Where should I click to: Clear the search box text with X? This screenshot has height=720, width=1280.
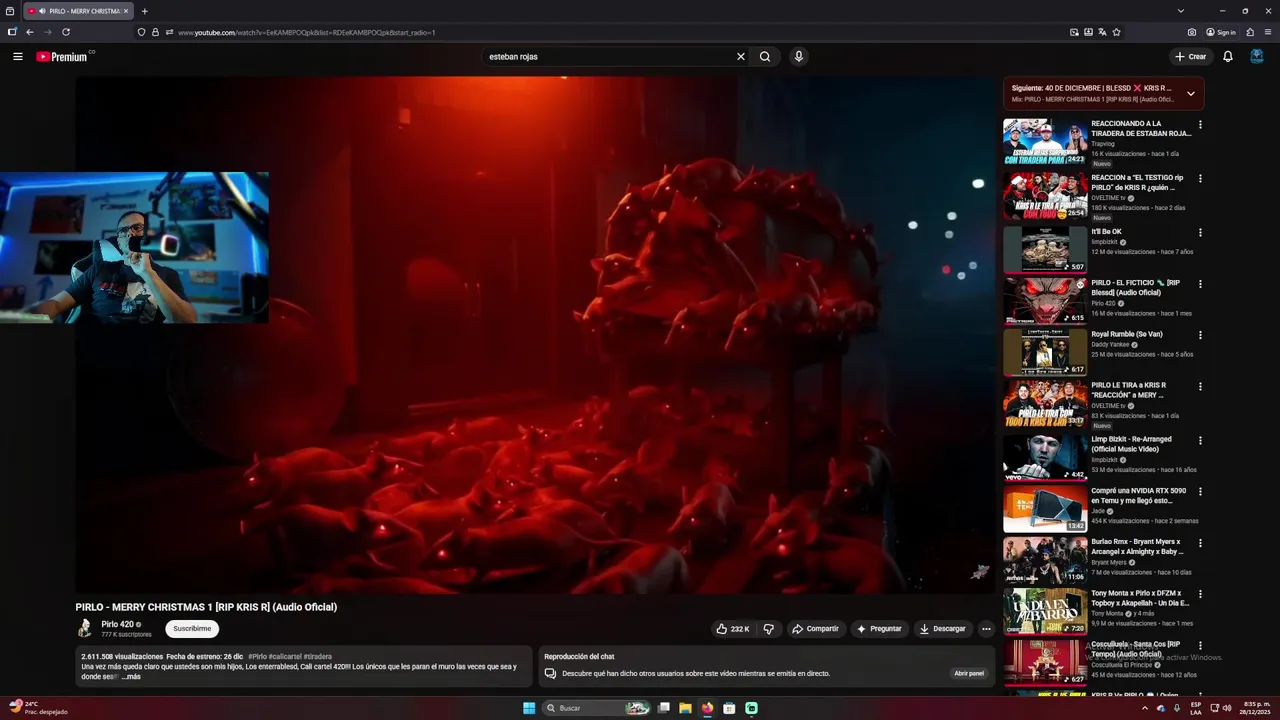click(x=741, y=57)
